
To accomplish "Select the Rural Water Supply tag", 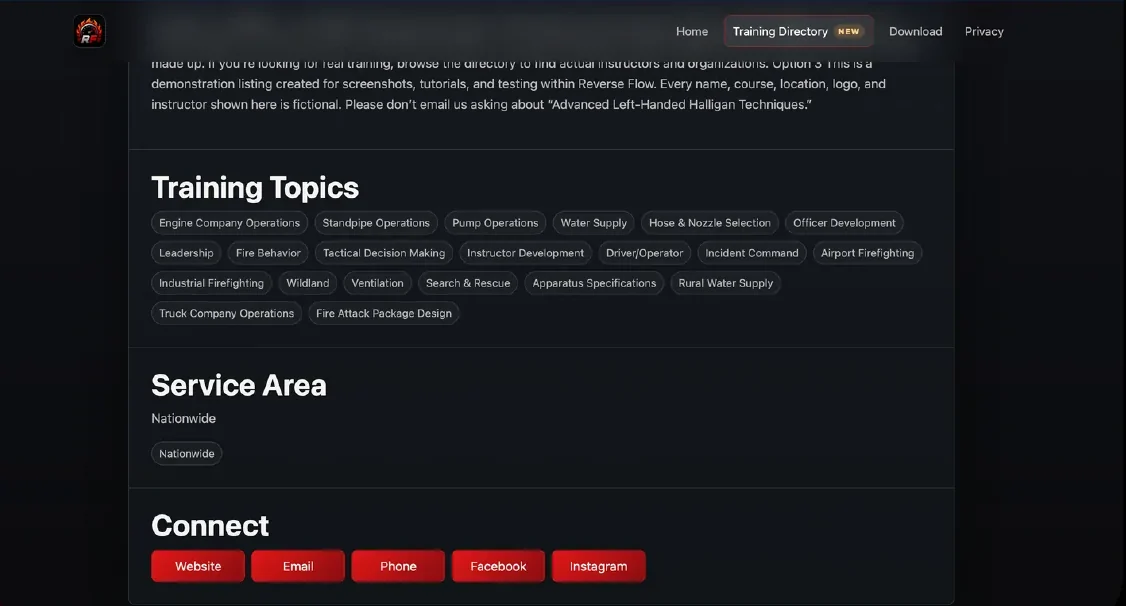I will point(725,284).
